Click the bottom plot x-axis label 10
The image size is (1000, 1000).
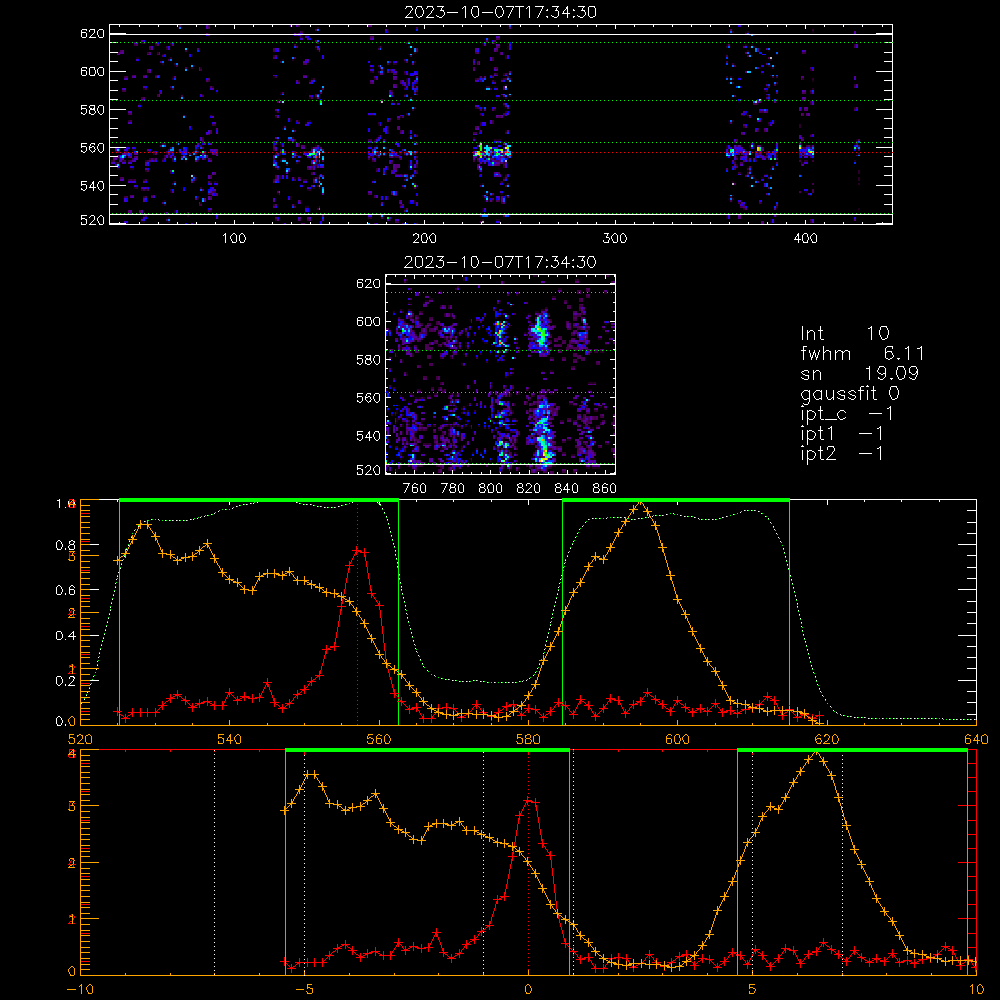[x=976, y=990]
